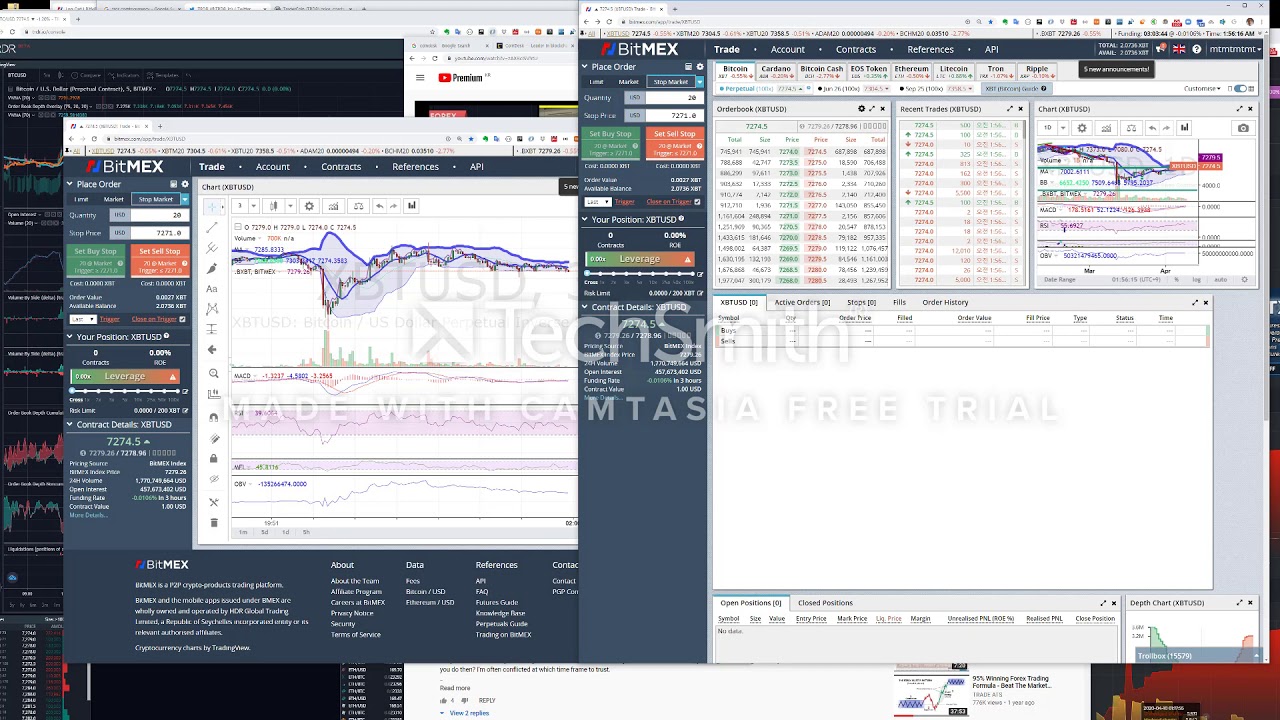Click Set Sell Stop in left window
Image resolution: width=1280 pixels, height=720 pixels.
click(159, 262)
